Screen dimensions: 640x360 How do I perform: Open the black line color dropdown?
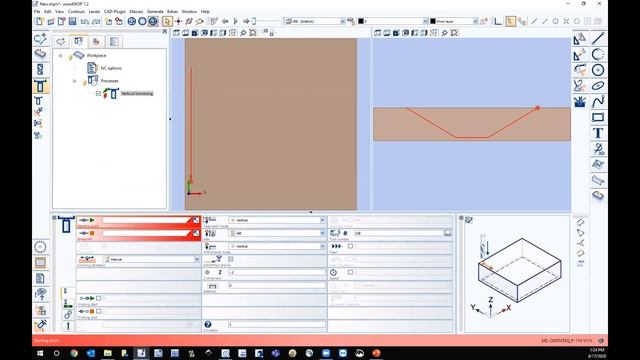[425, 21]
